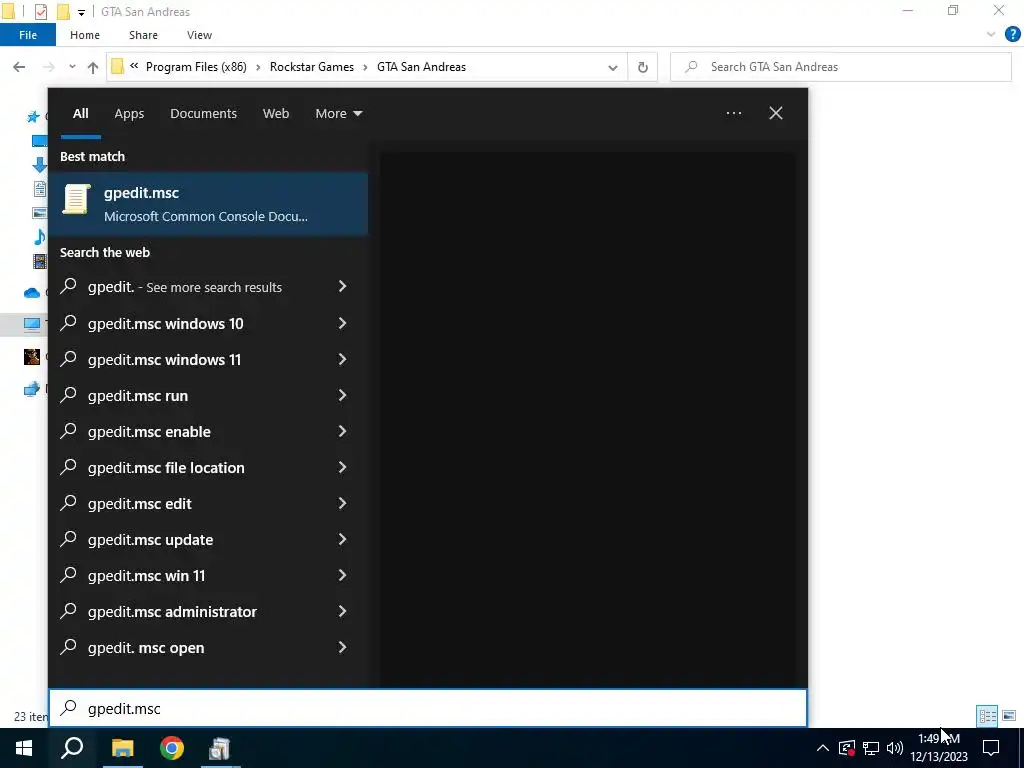Switch to the Apps search tab
Image resolution: width=1024 pixels, height=768 pixels.
(129, 114)
